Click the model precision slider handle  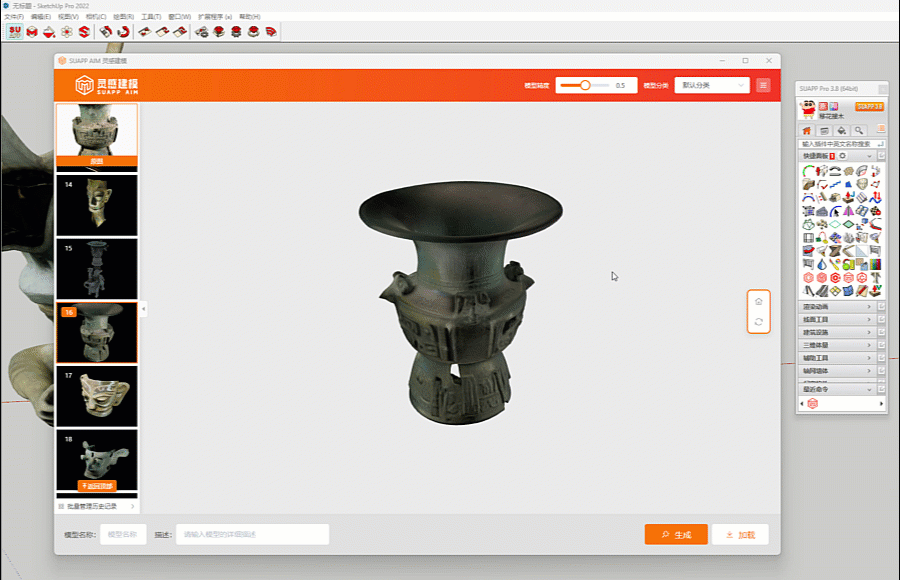(585, 85)
